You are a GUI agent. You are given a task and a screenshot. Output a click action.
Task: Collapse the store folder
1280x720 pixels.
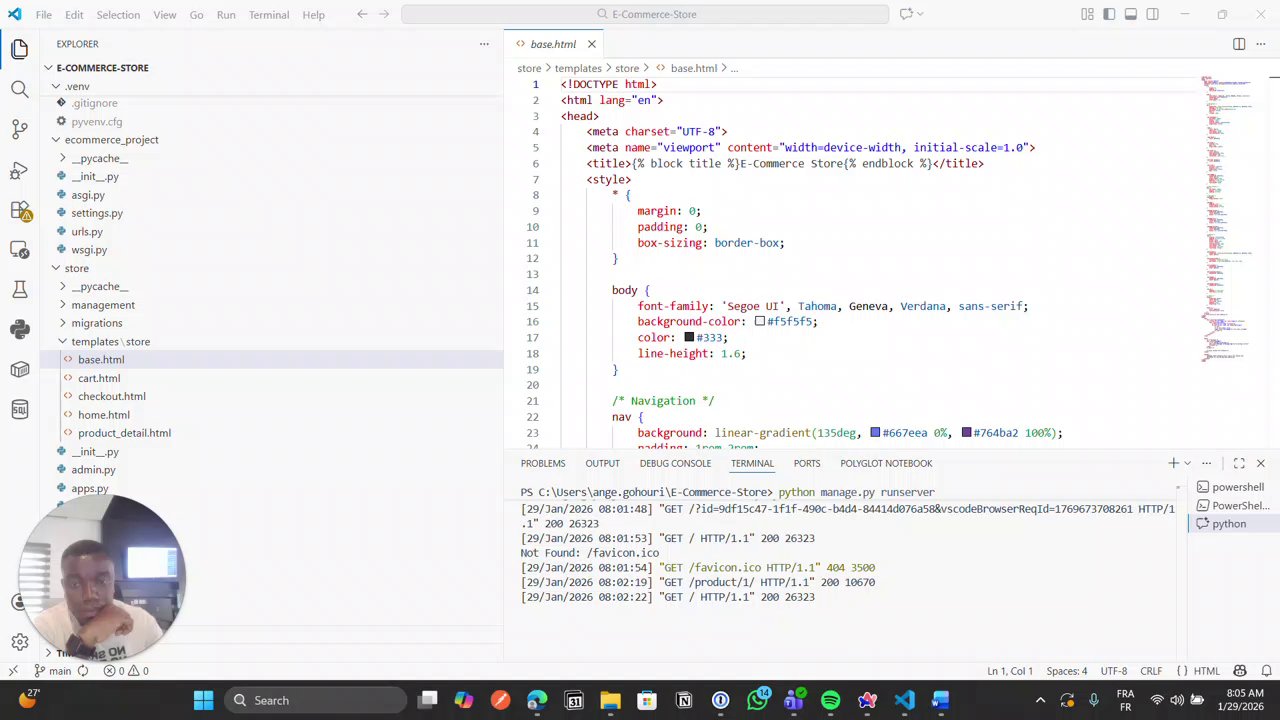[x=77, y=268]
